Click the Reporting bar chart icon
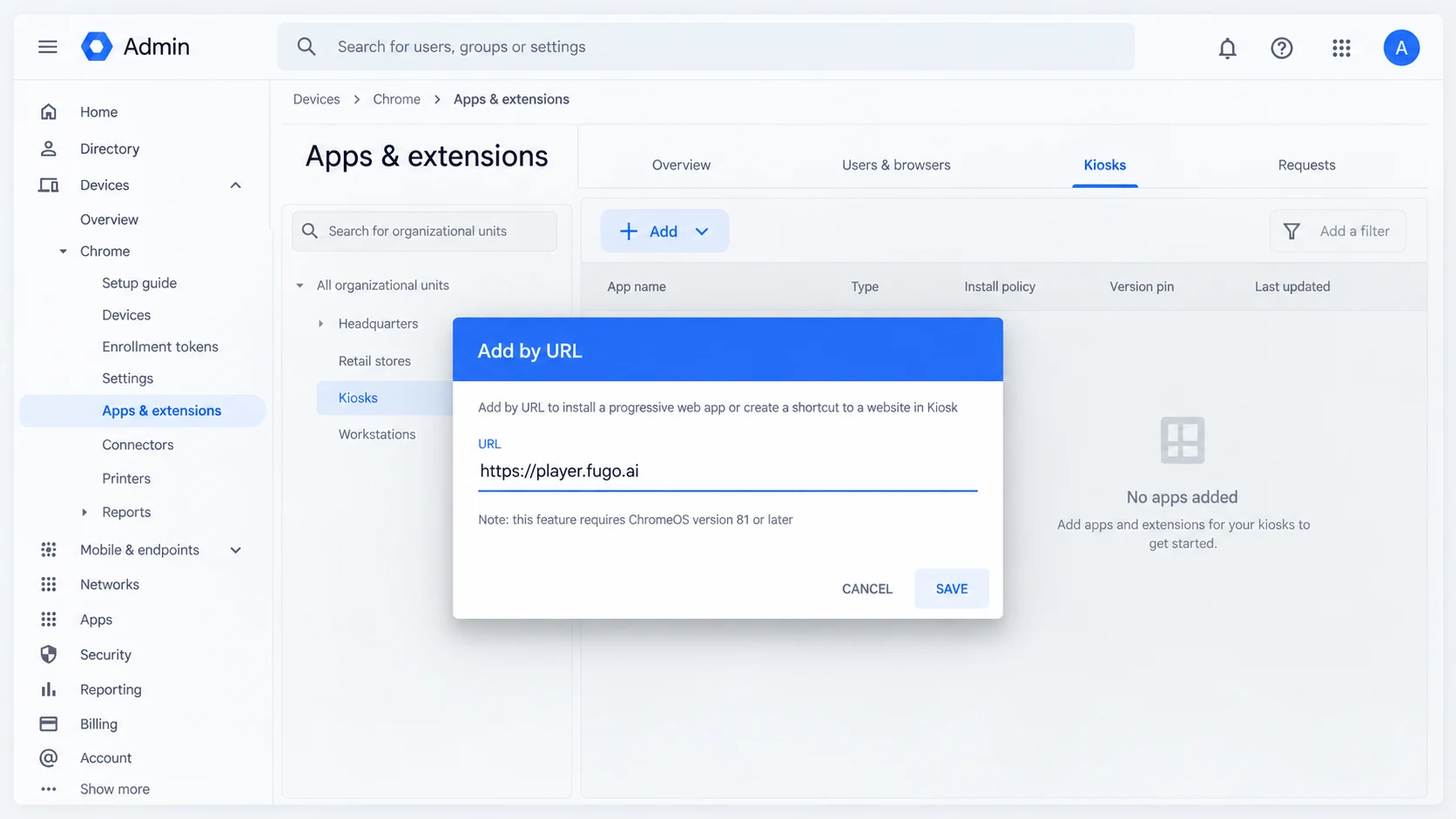The height and width of the screenshot is (819, 1456). tap(49, 689)
